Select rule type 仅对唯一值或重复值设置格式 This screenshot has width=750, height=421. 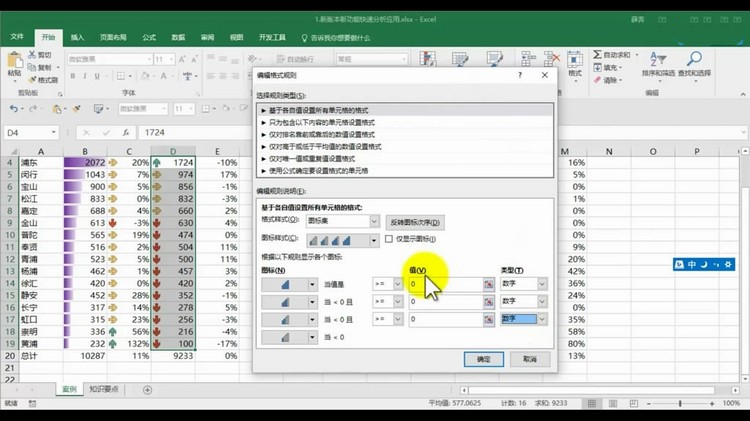405,159
